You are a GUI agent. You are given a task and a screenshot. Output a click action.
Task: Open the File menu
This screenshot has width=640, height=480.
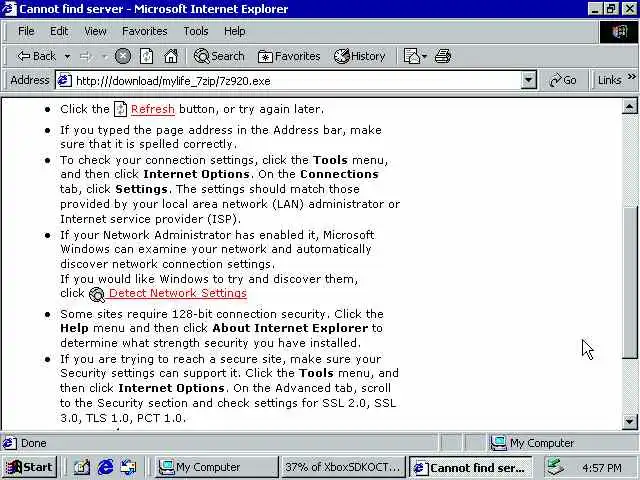coord(26,31)
